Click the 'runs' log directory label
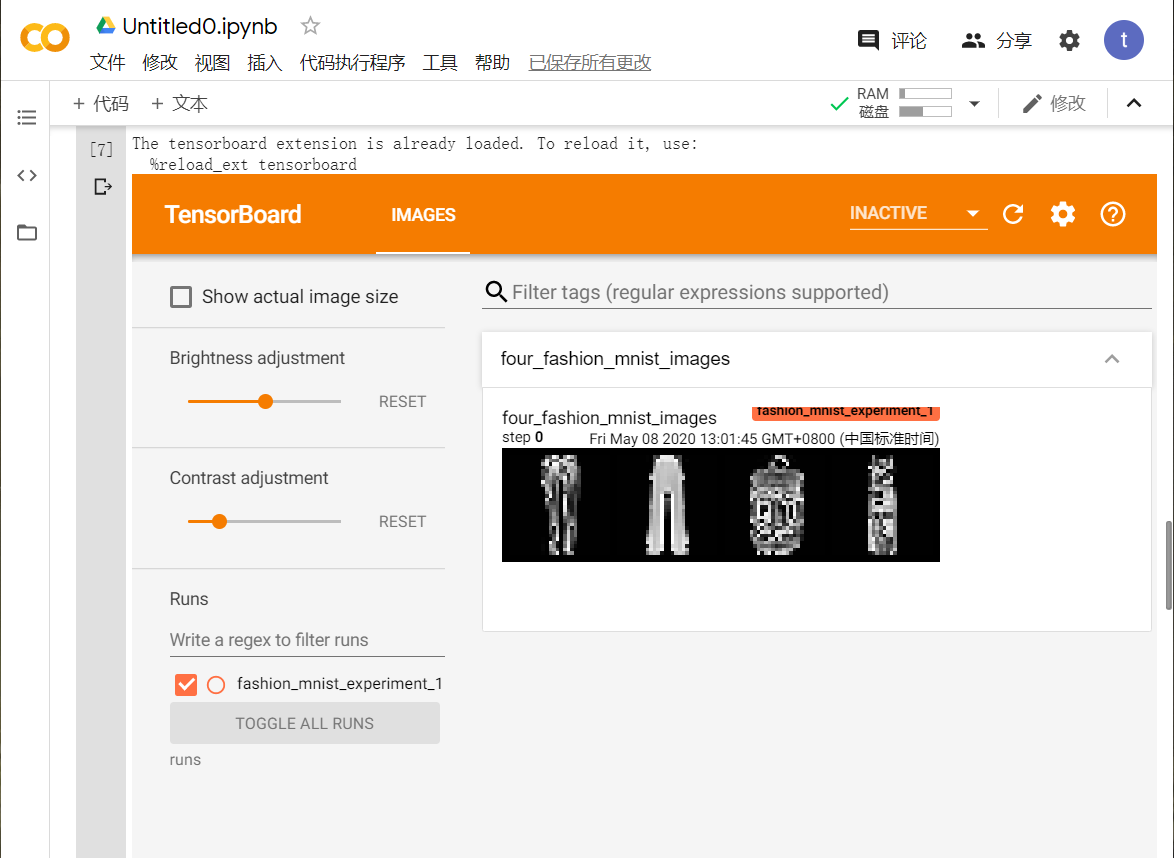This screenshot has width=1174, height=858. pyautogui.click(x=185, y=760)
